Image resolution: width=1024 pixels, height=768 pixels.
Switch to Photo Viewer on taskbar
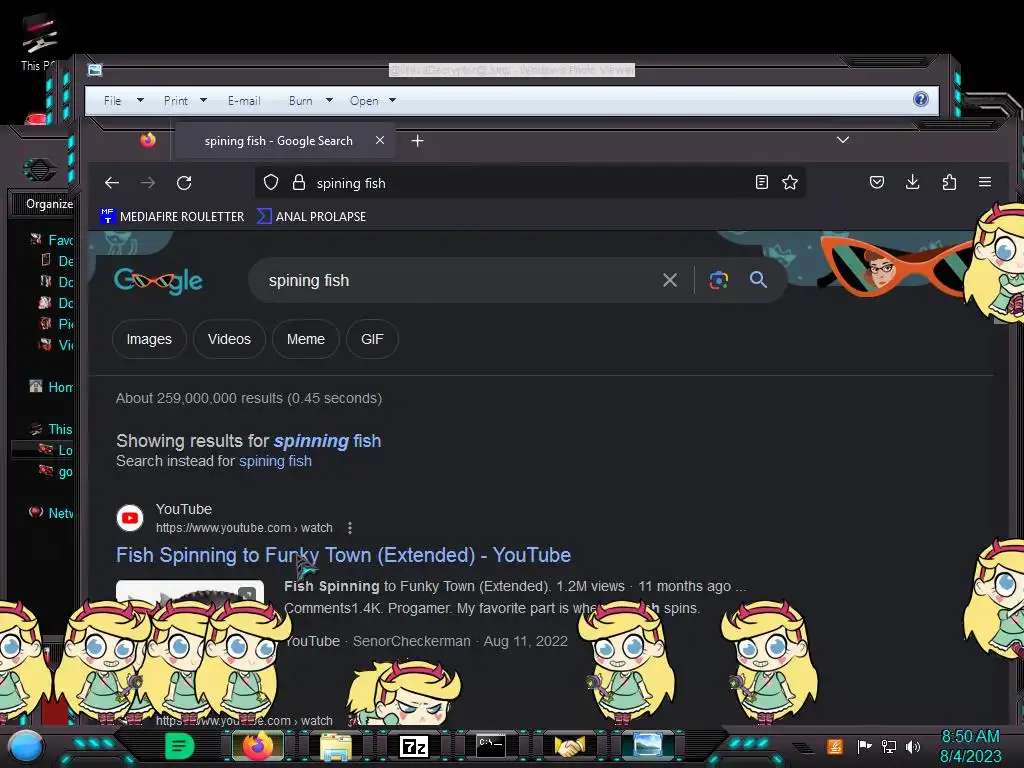point(647,746)
